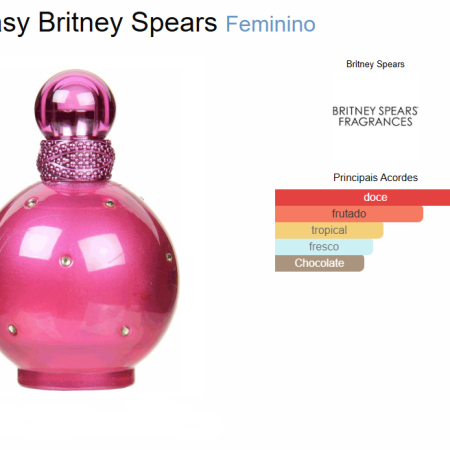Click the Britney Spears page title text
The height and width of the screenshot is (450, 450).
coord(128,23)
